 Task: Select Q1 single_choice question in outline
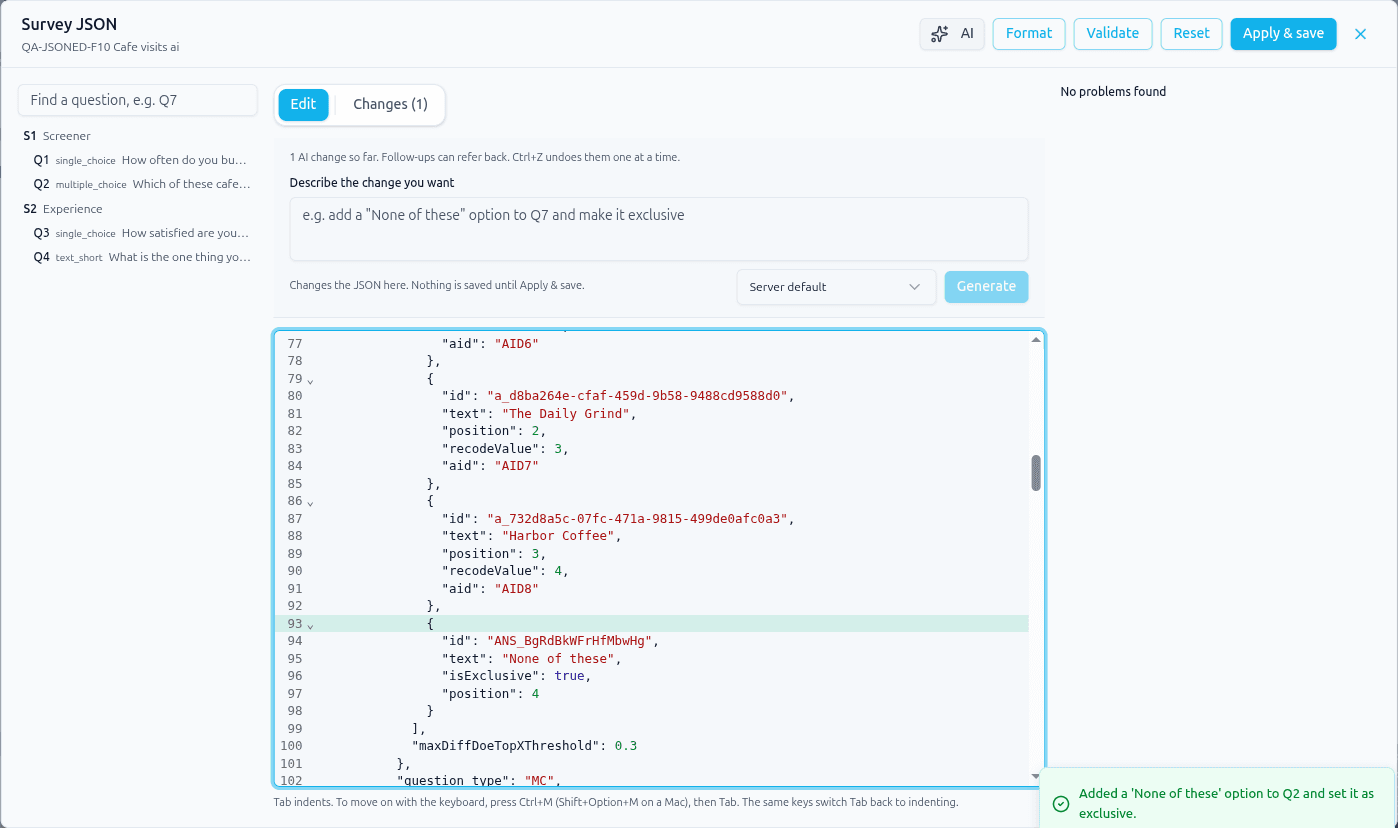(138, 160)
